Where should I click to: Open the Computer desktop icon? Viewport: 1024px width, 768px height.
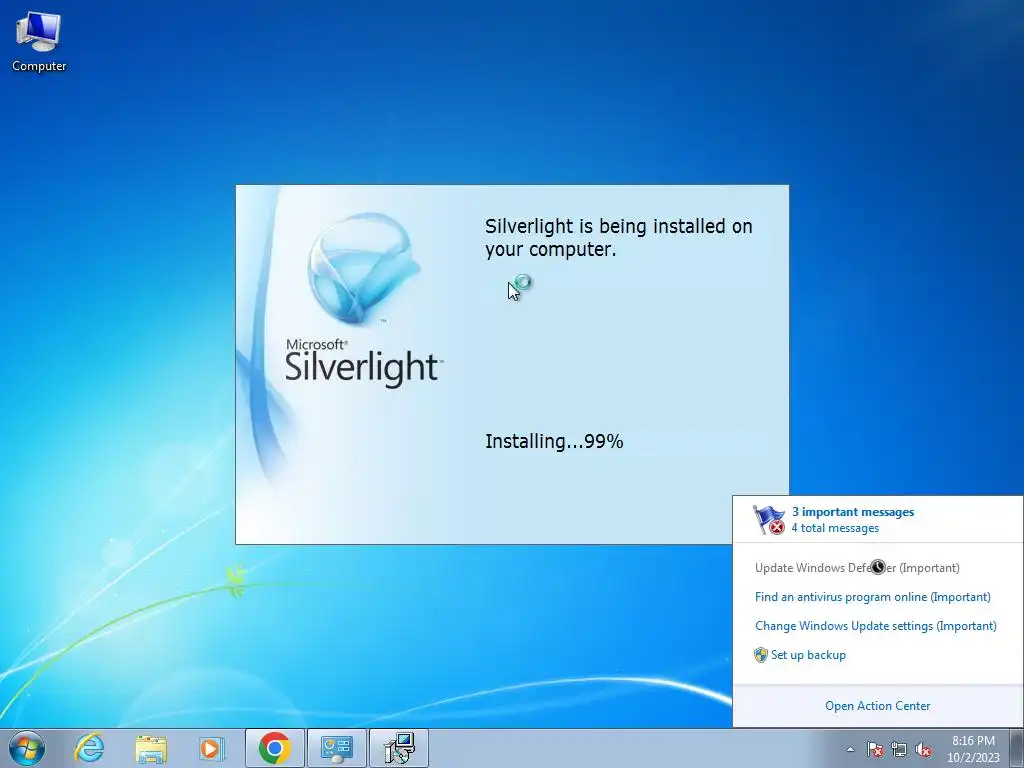pyautogui.click(x=39, y=41)
